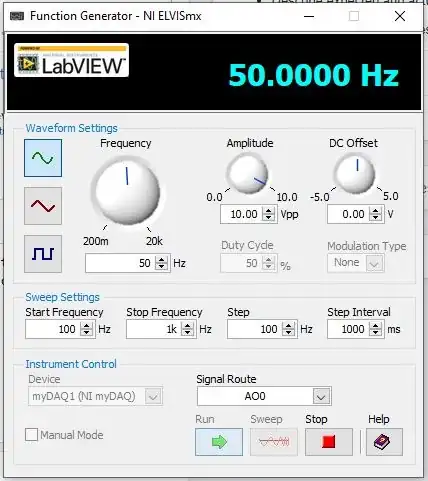Open the Modulation Type dropdown

click(374, 263)
